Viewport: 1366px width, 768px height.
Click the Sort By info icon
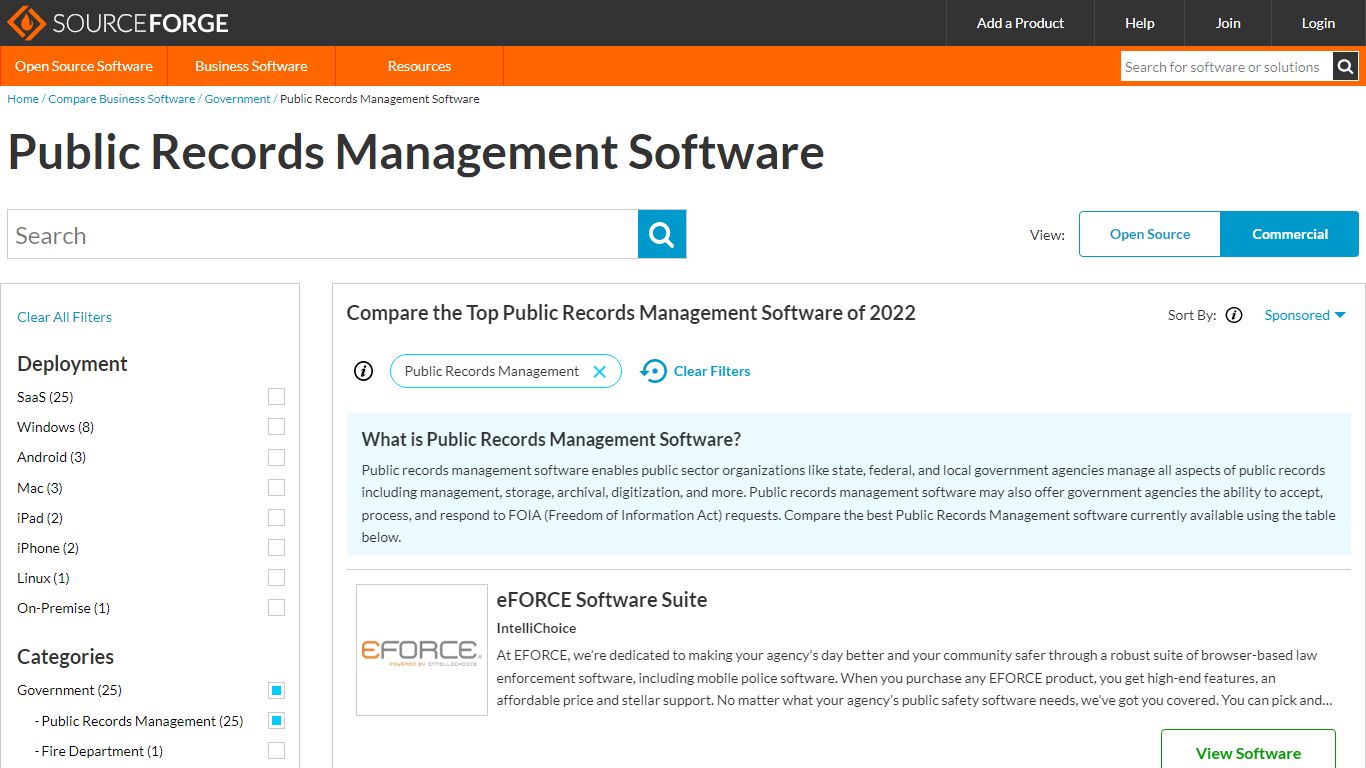click(x=1234, y=315)
